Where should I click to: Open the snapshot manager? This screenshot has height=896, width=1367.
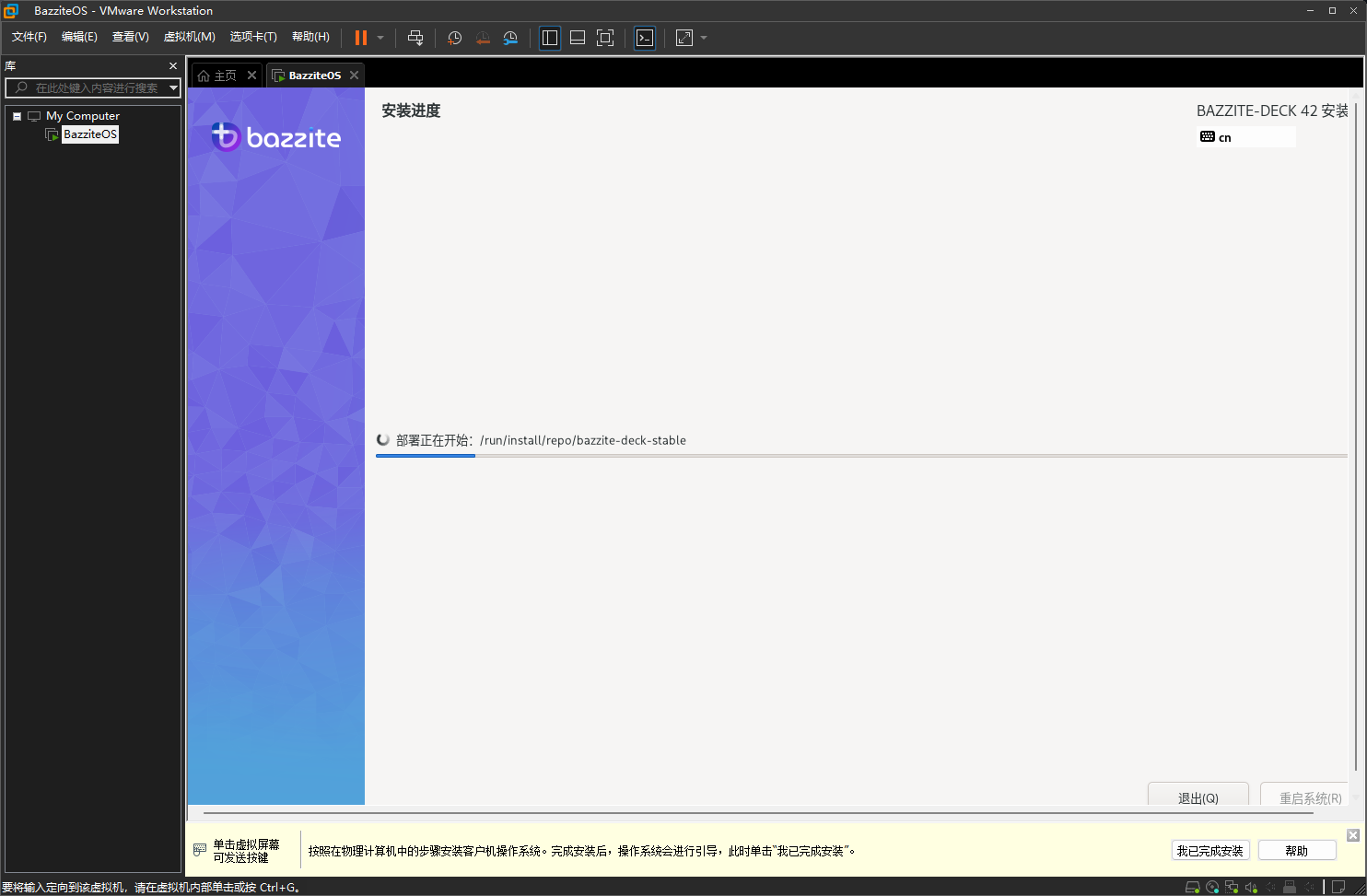click(510, 38)
